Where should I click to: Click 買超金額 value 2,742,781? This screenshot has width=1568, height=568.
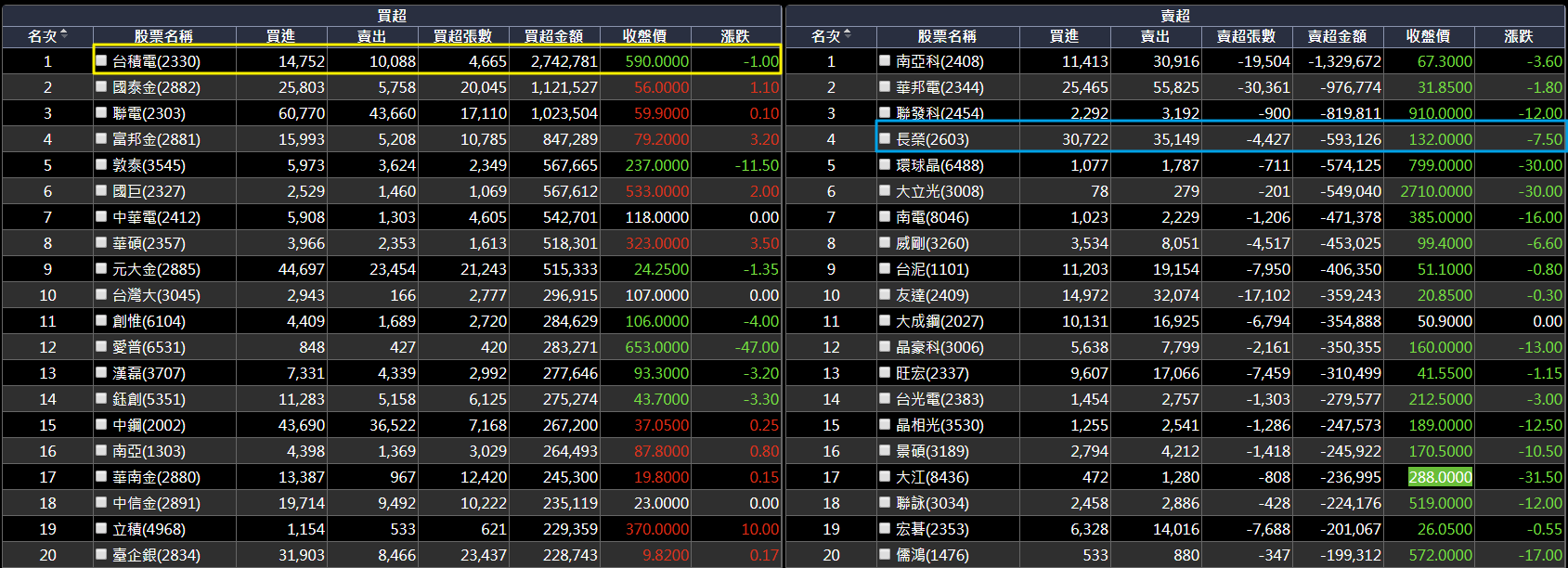(x=564, y=61)
